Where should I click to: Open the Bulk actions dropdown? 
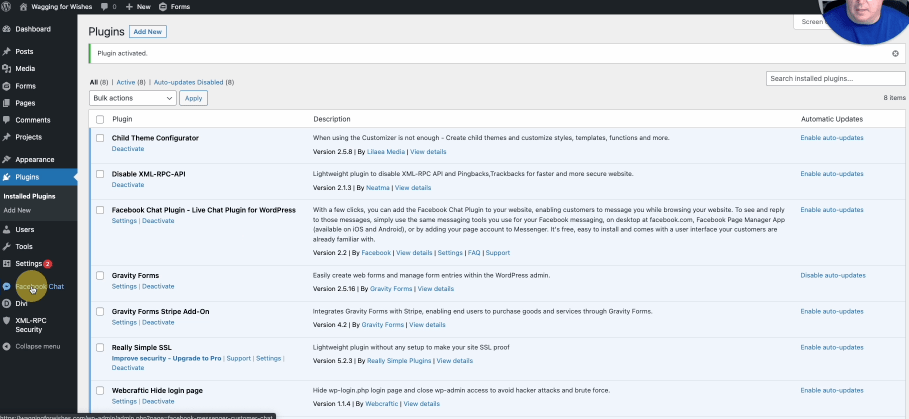click(x=133, y=98)
